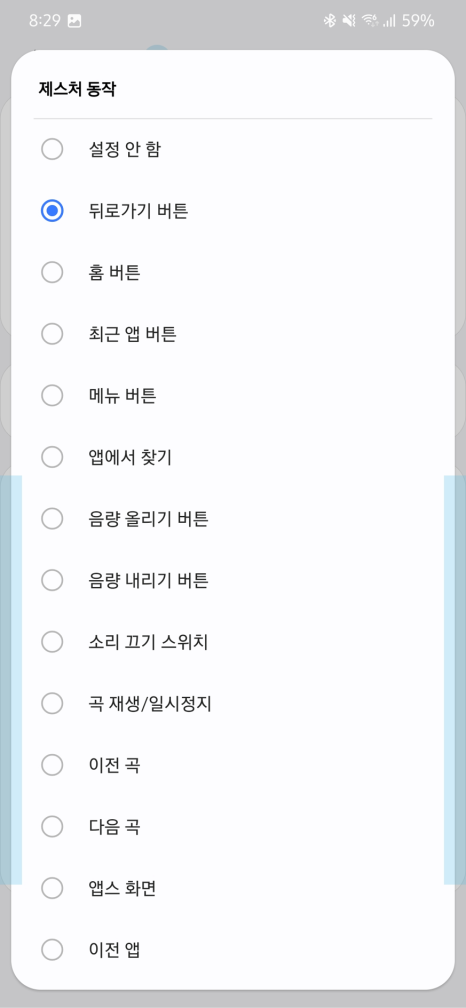Pick the 이전 곡 radio option

[233, 766]
